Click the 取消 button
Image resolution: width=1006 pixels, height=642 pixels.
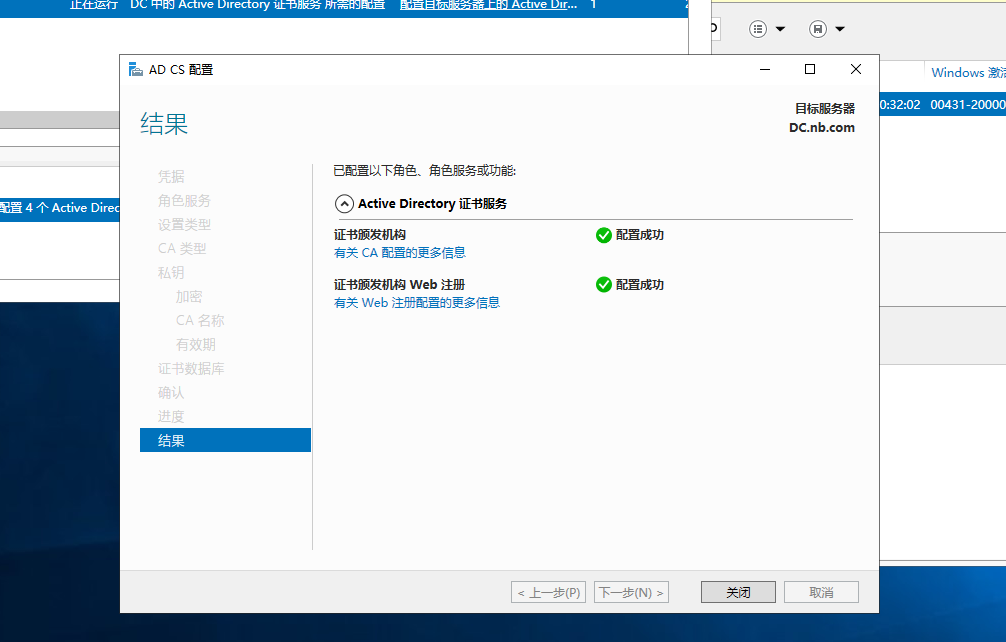point(821,592)
